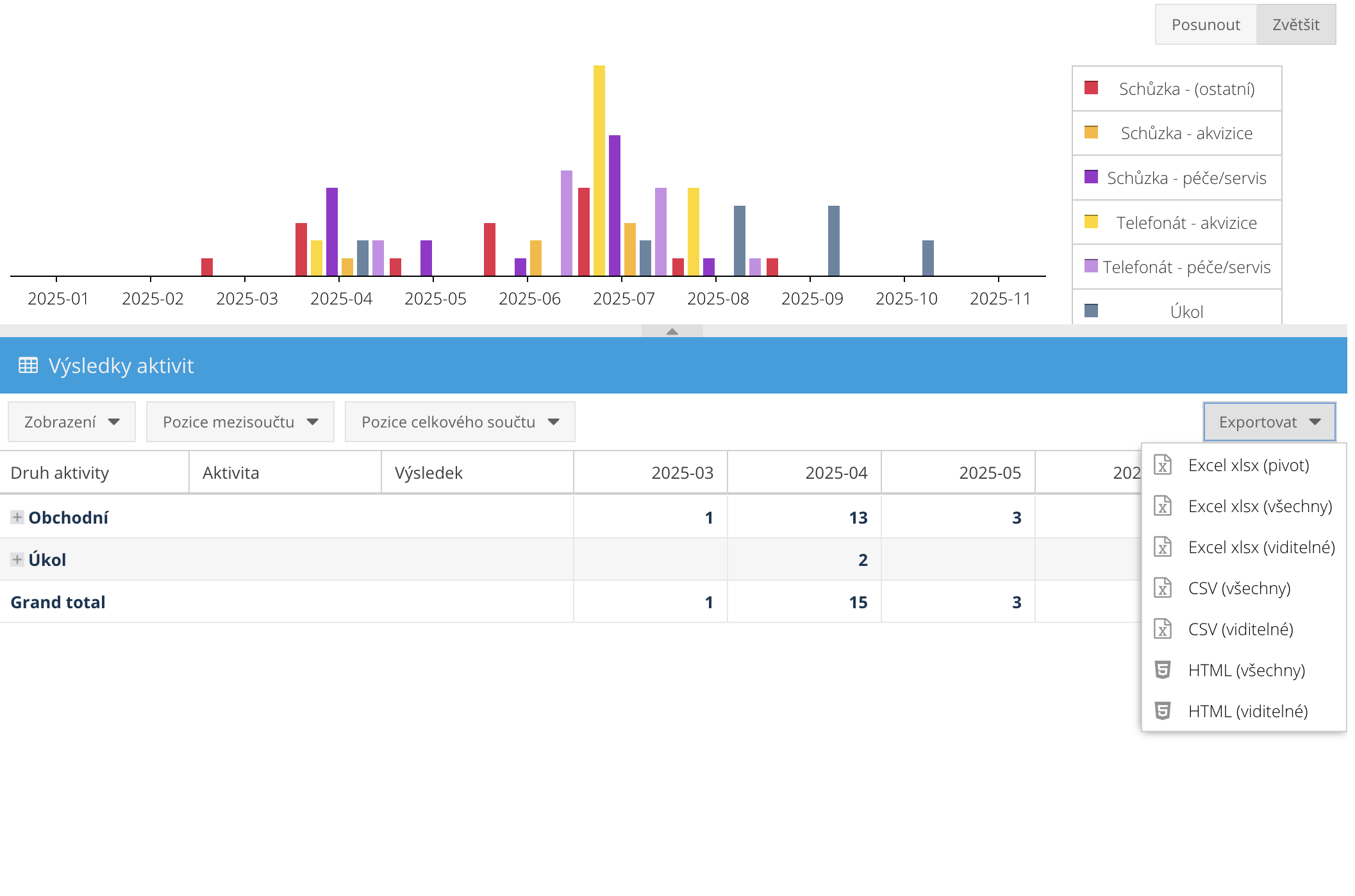
Task: Click the HTML5 icon beside HTML (viditelné)
Action: tap(1162, 711)
